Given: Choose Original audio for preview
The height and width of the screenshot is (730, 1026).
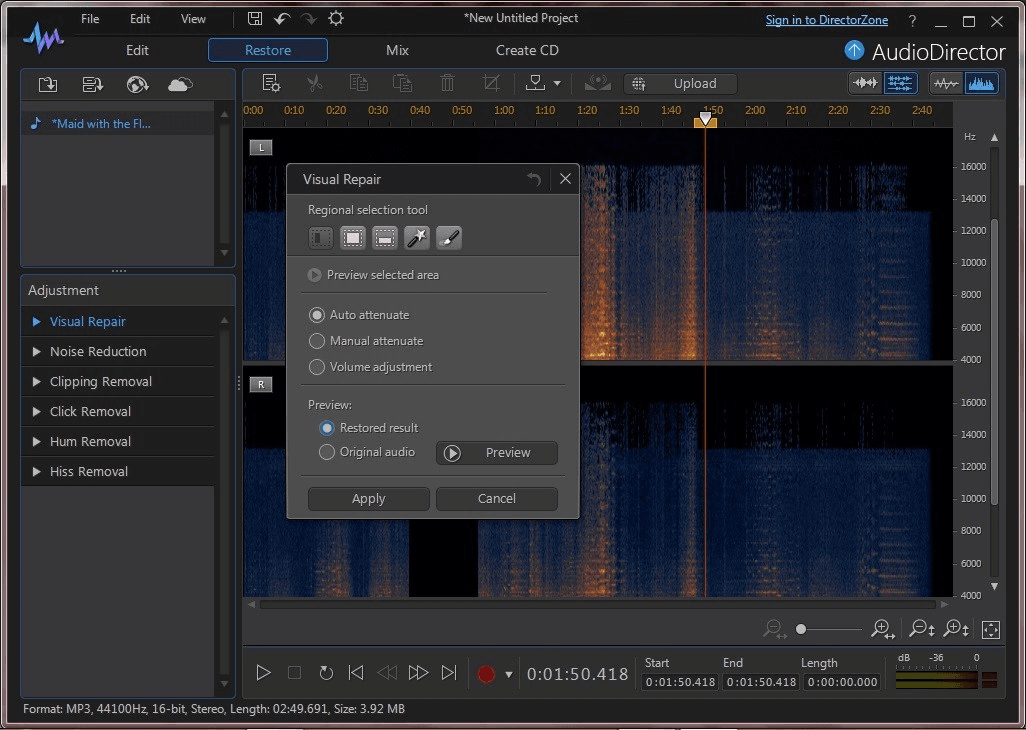Looking at the screenshot, I should (327, 452).
